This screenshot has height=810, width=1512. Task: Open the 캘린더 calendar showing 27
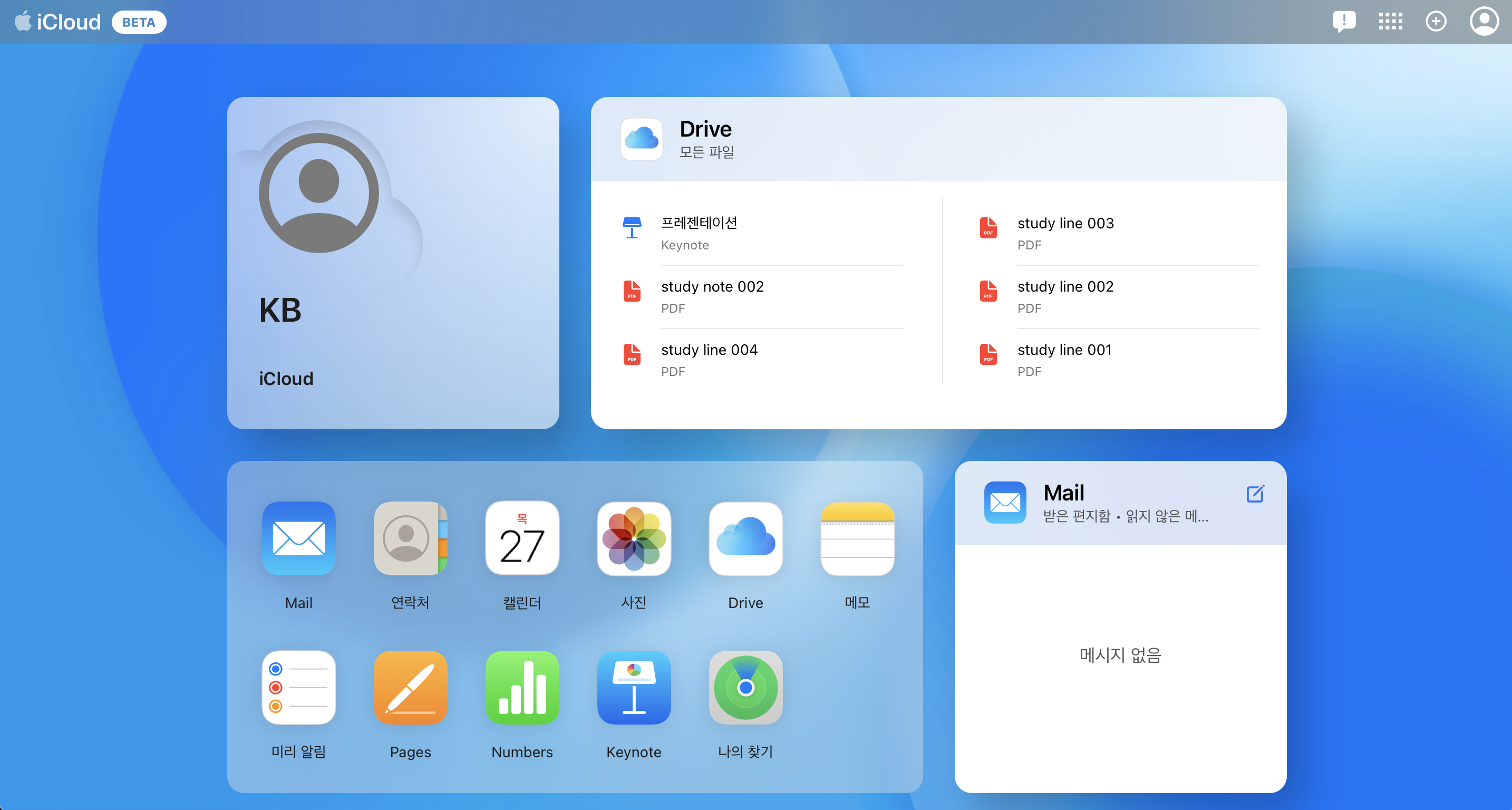click(x=522, y=538)
